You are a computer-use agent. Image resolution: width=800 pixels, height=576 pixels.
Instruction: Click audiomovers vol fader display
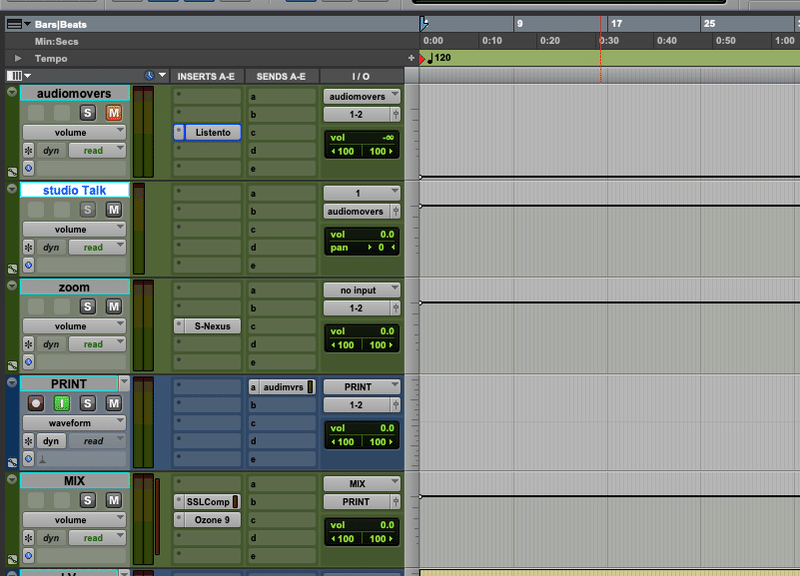click(362, 138)
